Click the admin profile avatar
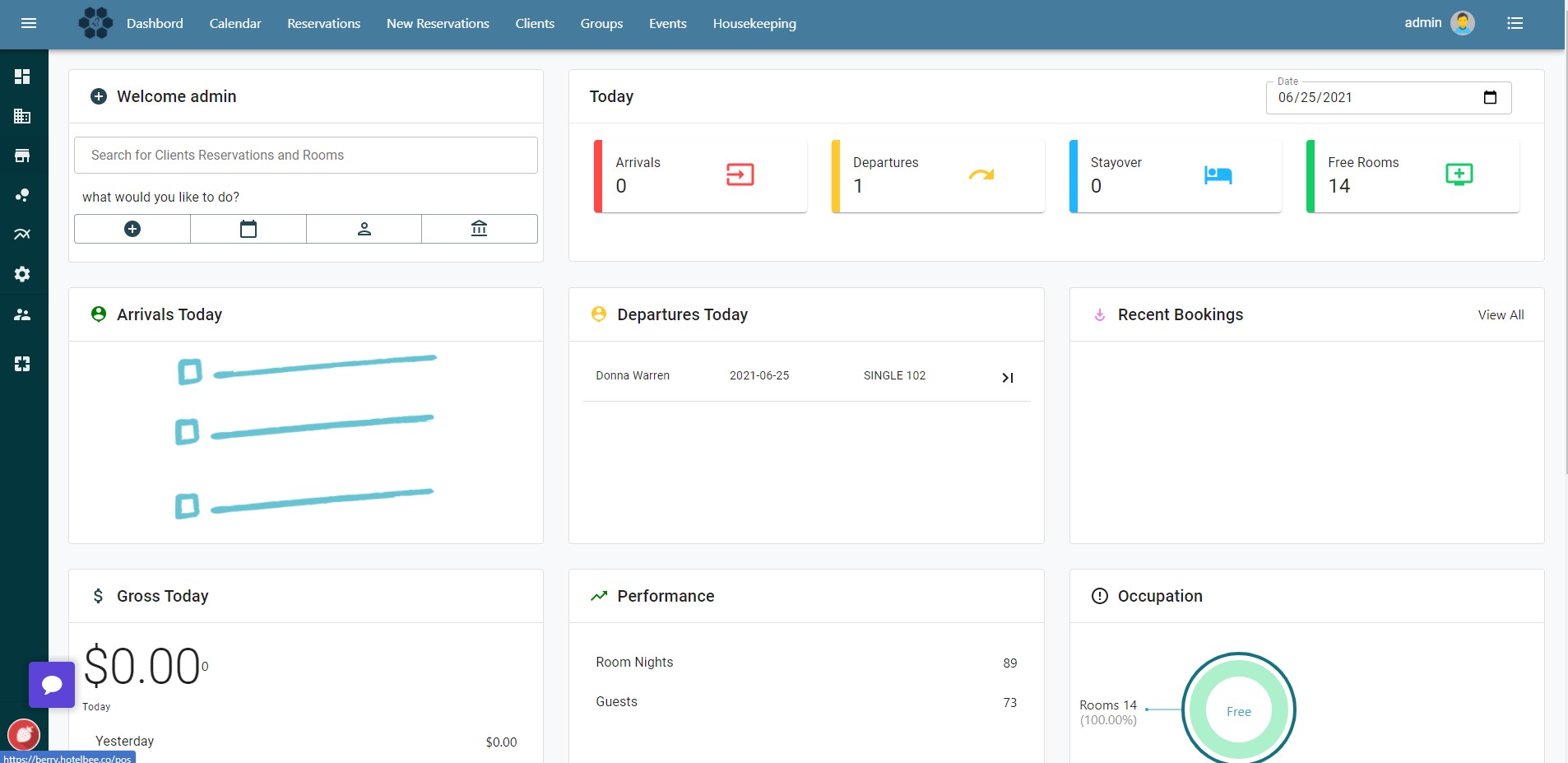 (x=1461, y=22)
